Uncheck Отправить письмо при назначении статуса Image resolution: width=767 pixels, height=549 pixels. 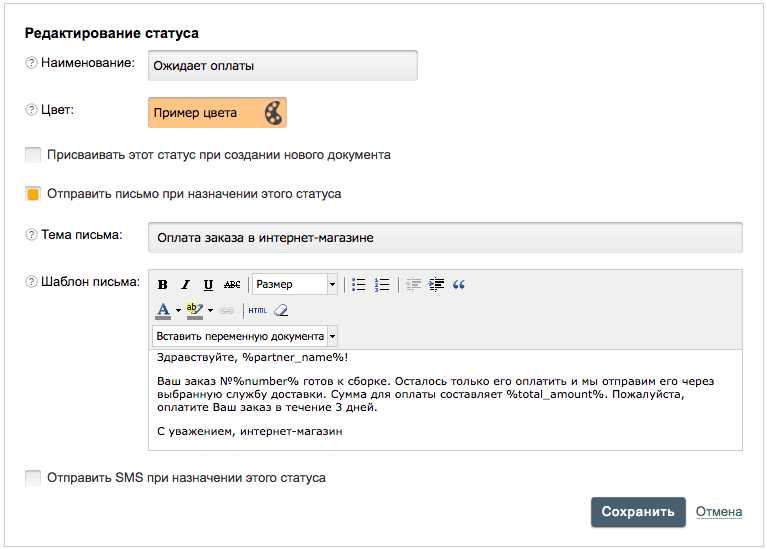34,193
